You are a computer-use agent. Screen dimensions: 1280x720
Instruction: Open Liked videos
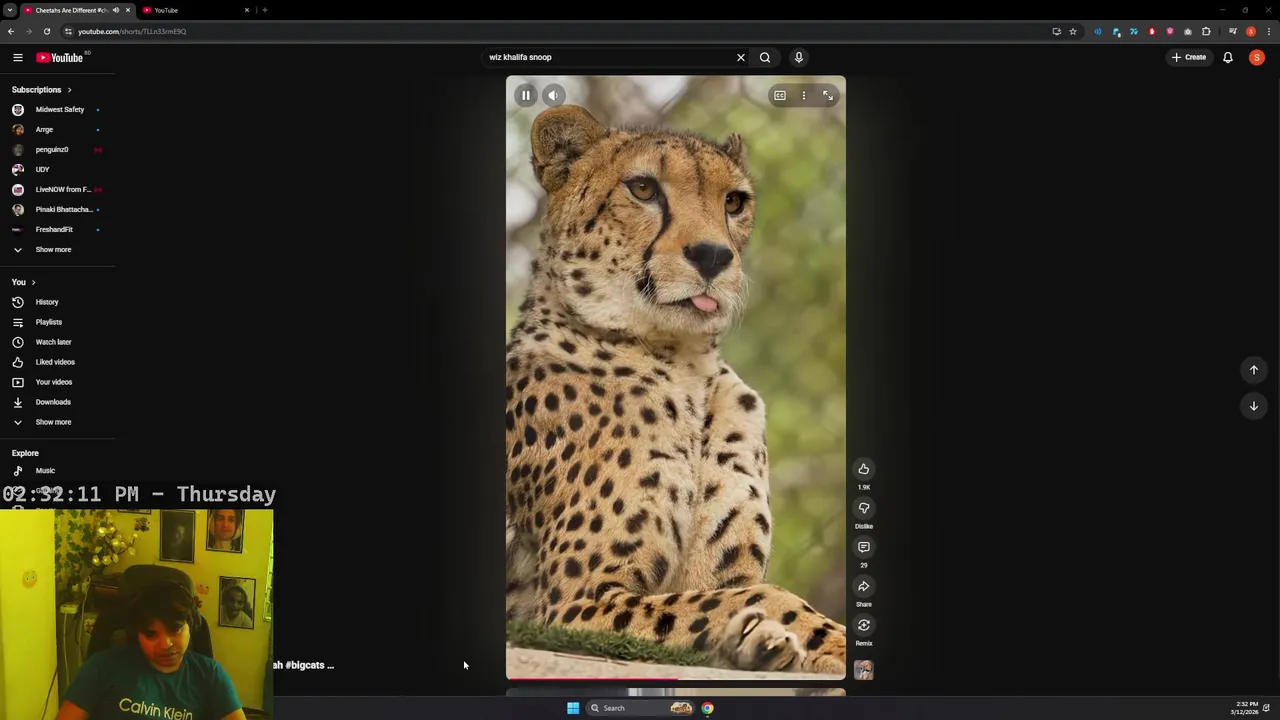coord(55,362)
